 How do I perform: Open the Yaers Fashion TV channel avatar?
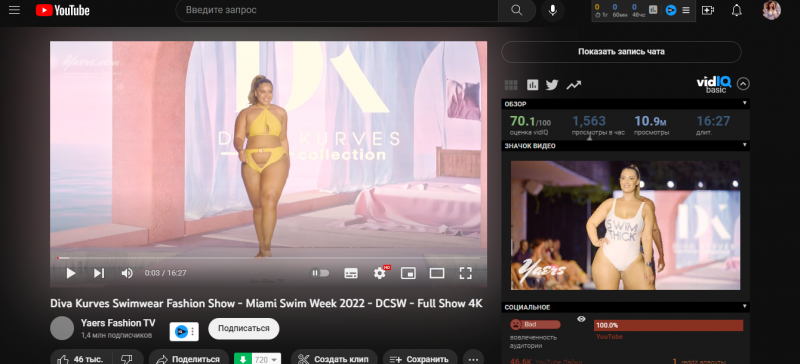[62, 328]
